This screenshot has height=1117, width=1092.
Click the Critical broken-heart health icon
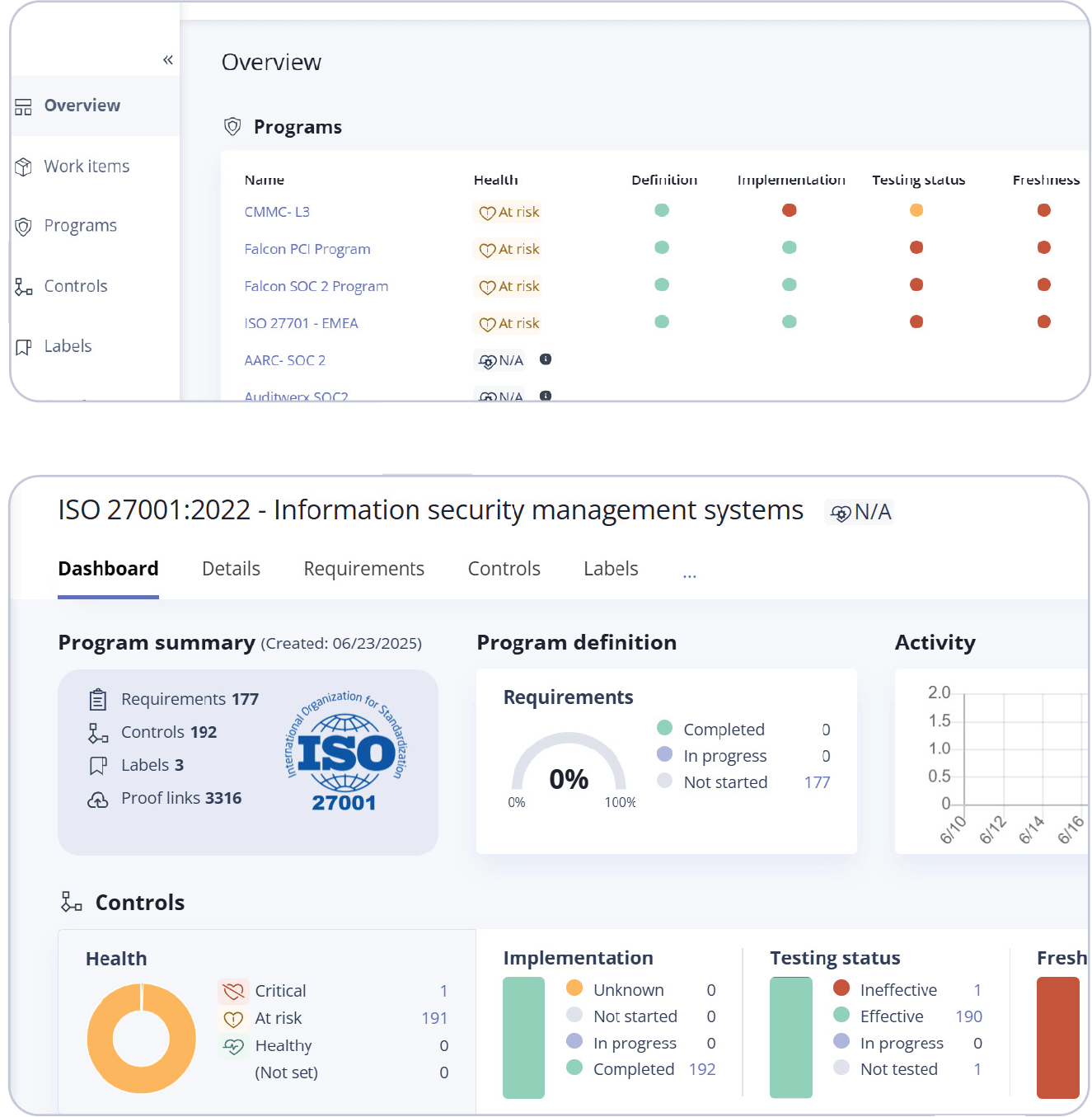click(x=233, y=991)
